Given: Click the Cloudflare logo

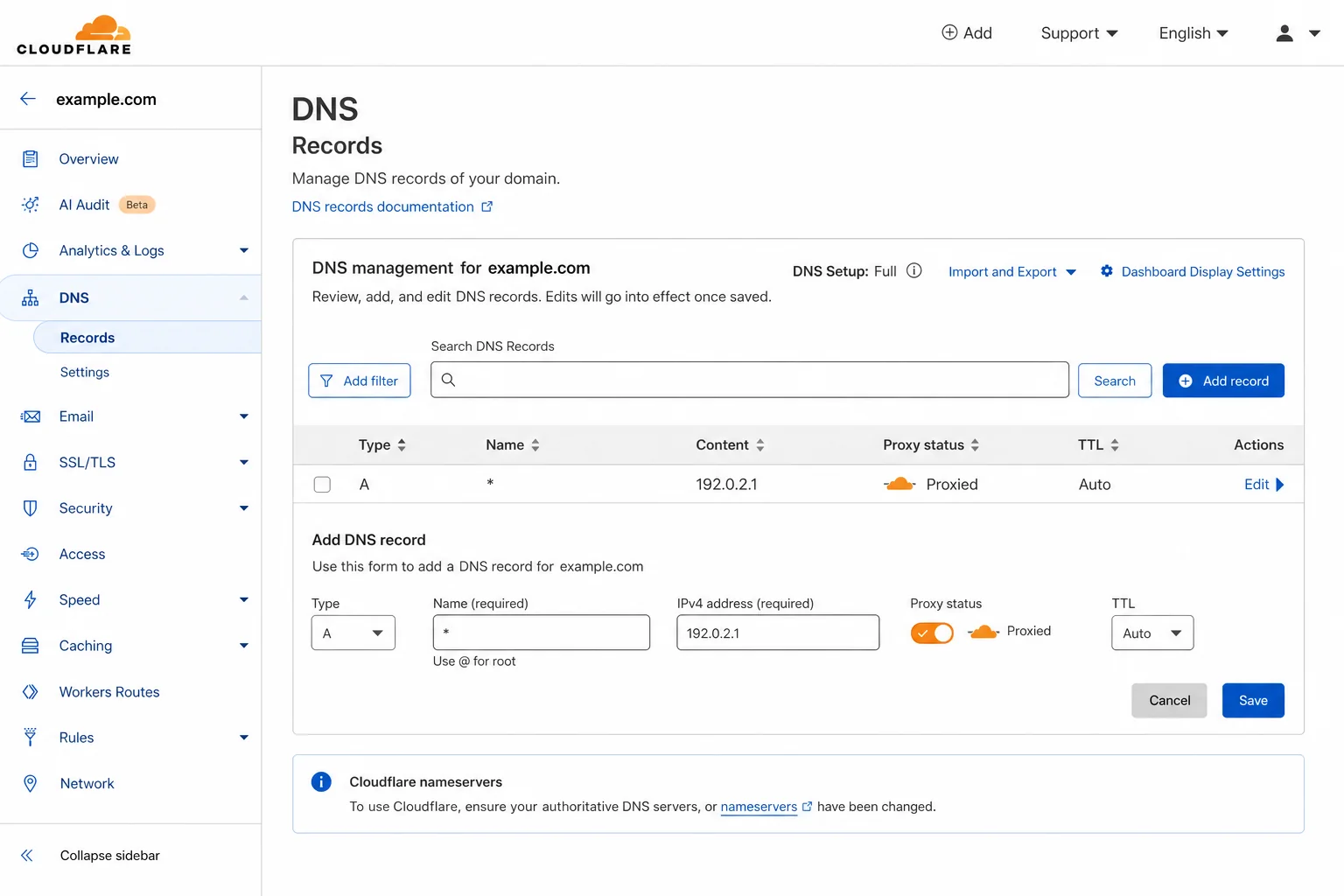Looking at the screenshot, I should click(x=73, y=35).
